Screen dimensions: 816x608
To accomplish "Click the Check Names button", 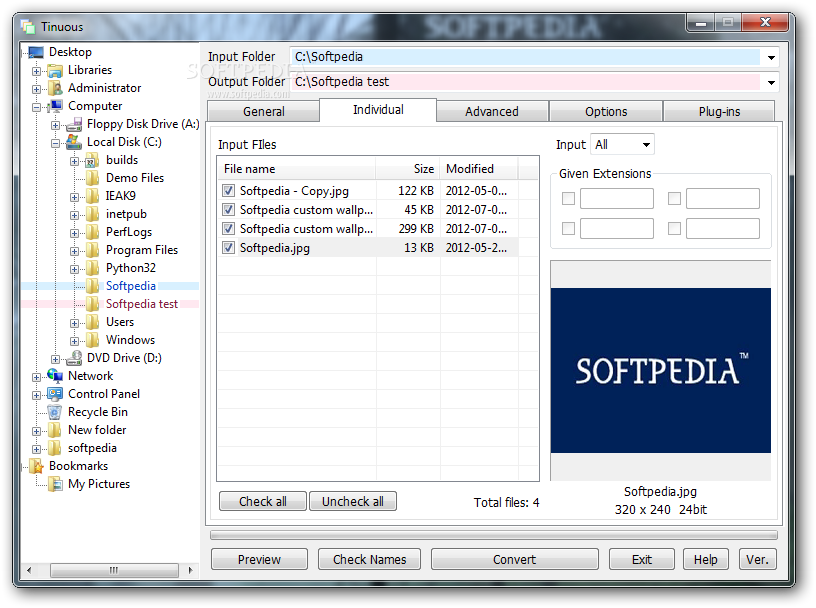I will click(369, 560).
